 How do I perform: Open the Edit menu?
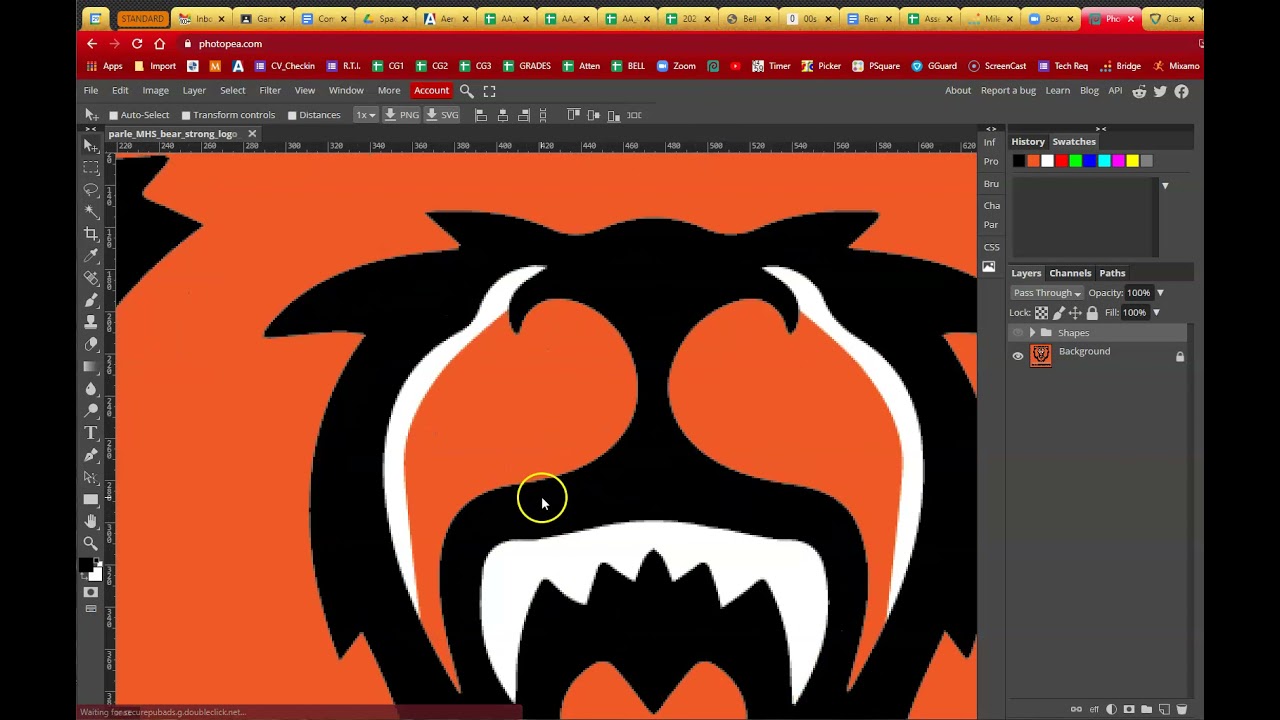pyautogui.click(x=120, y=91)
